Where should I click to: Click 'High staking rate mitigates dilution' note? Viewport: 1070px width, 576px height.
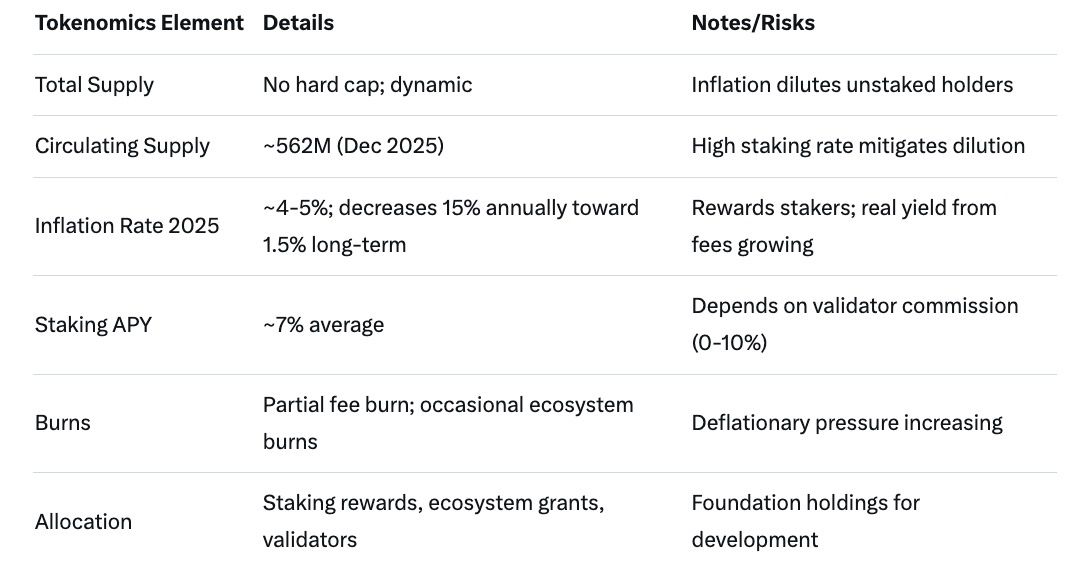(x=858, y=146)
